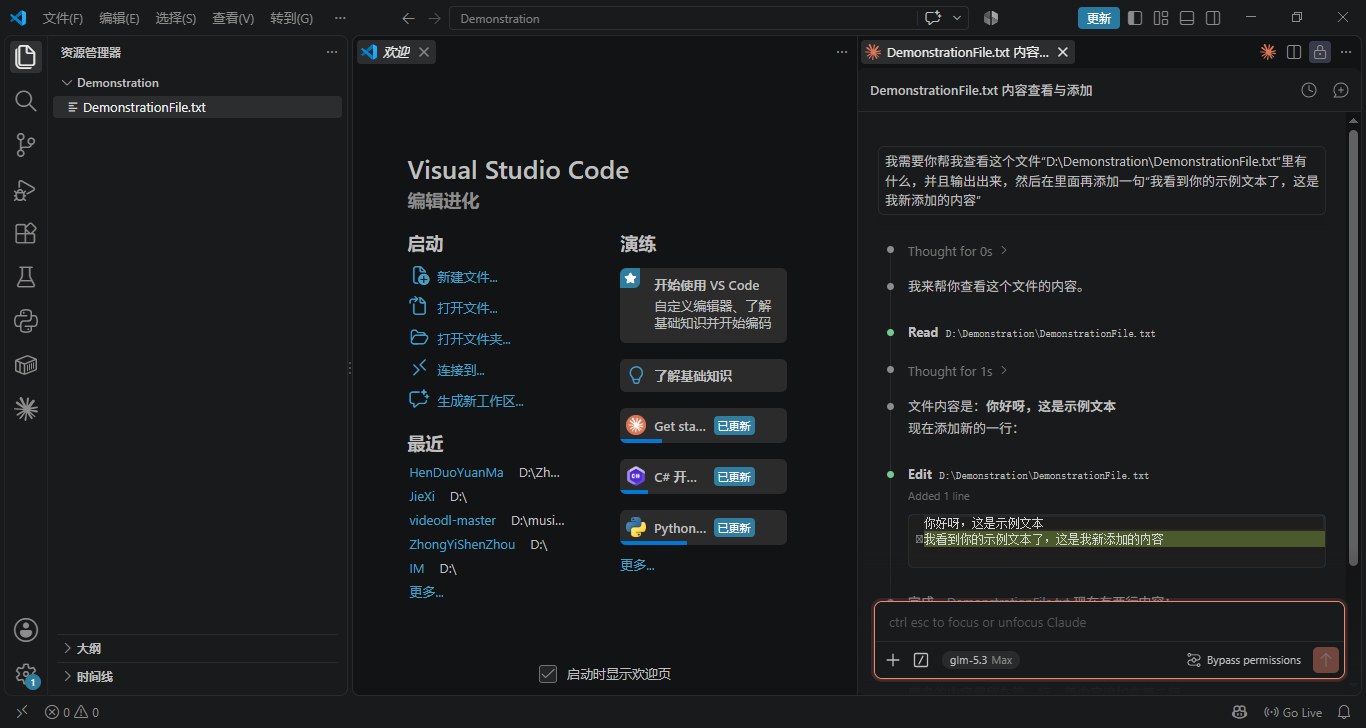Image resolution: width=1366 pixels, height=728 pixels.
Task: Click the Demonstration command center search box
Action: (x=682, y=18)
